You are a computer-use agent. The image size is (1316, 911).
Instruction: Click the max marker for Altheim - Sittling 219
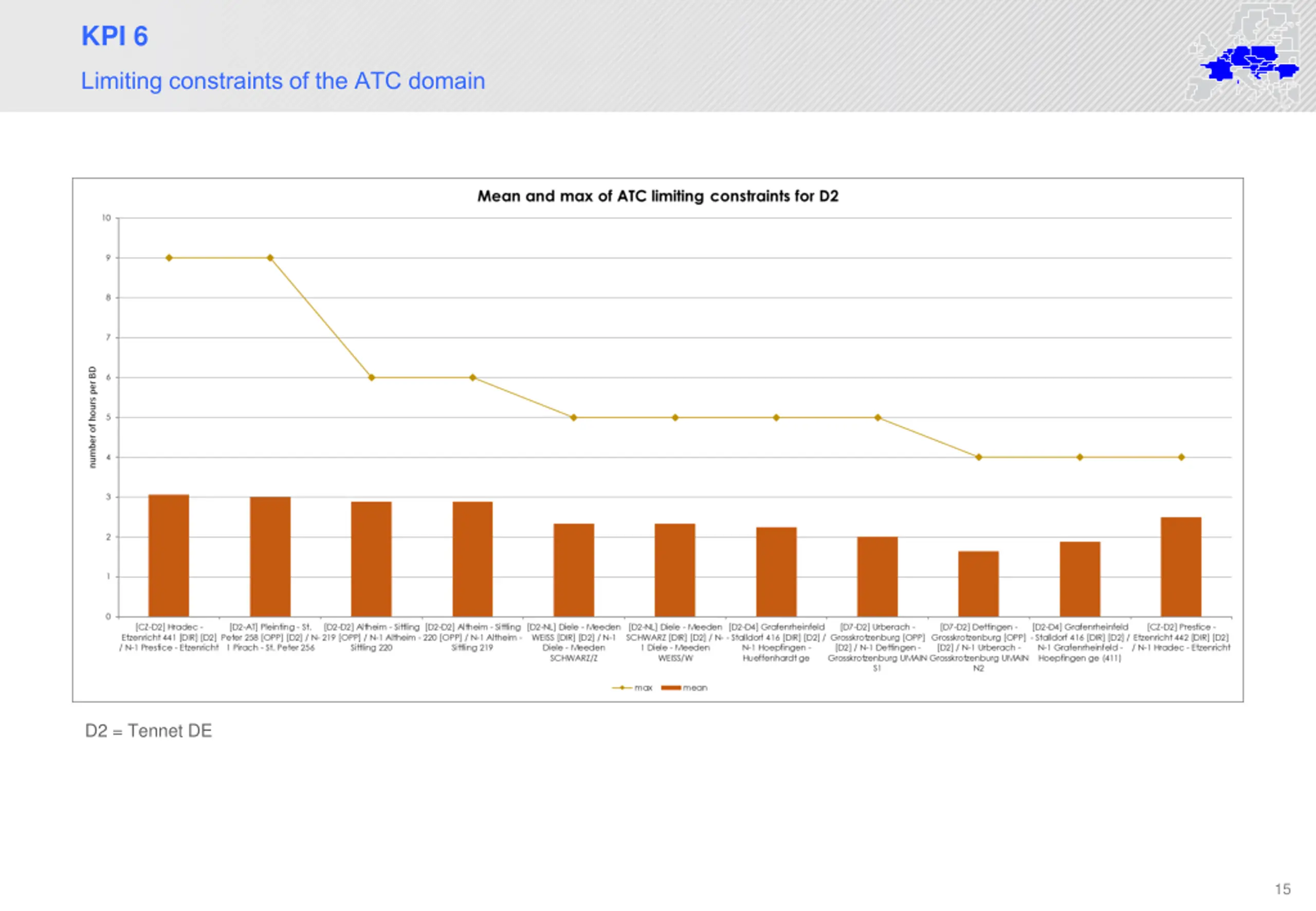tap(372, 377)
